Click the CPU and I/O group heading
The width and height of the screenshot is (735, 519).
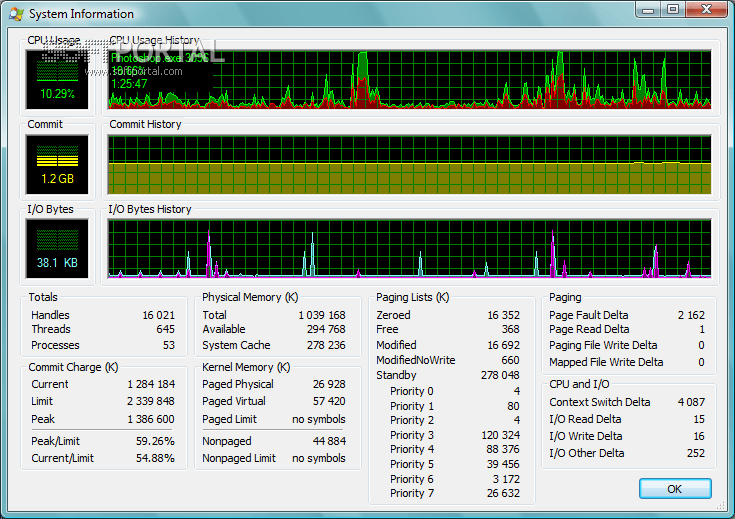click(x=579, y=384)
